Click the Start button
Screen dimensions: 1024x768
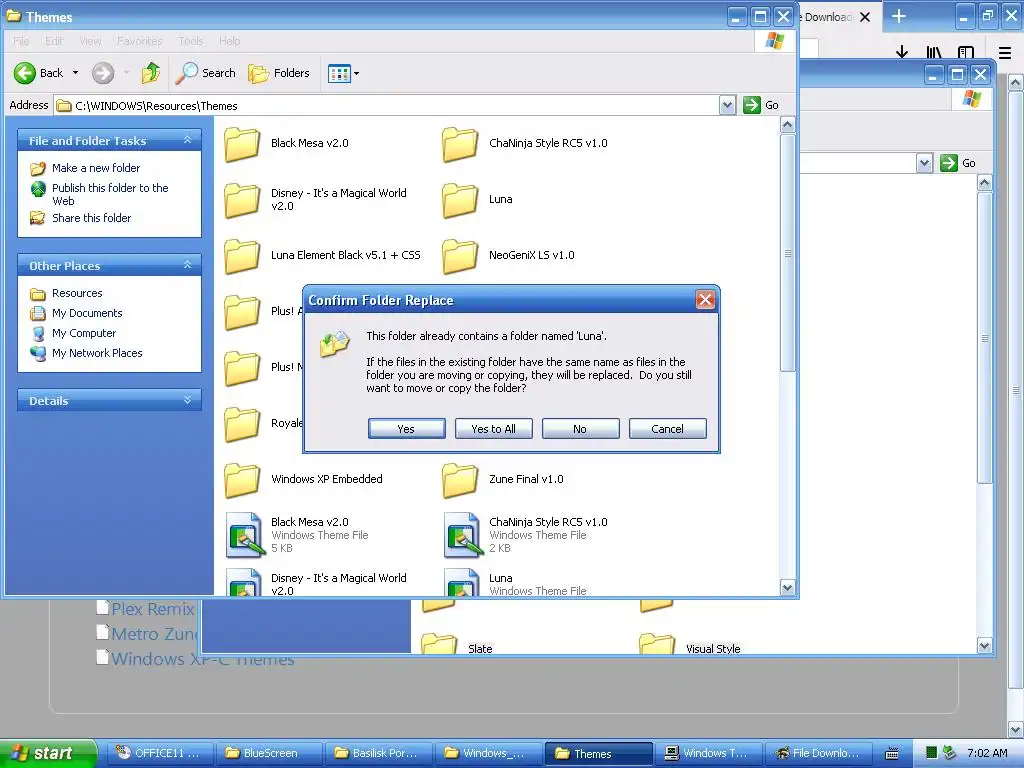point(48,753)
